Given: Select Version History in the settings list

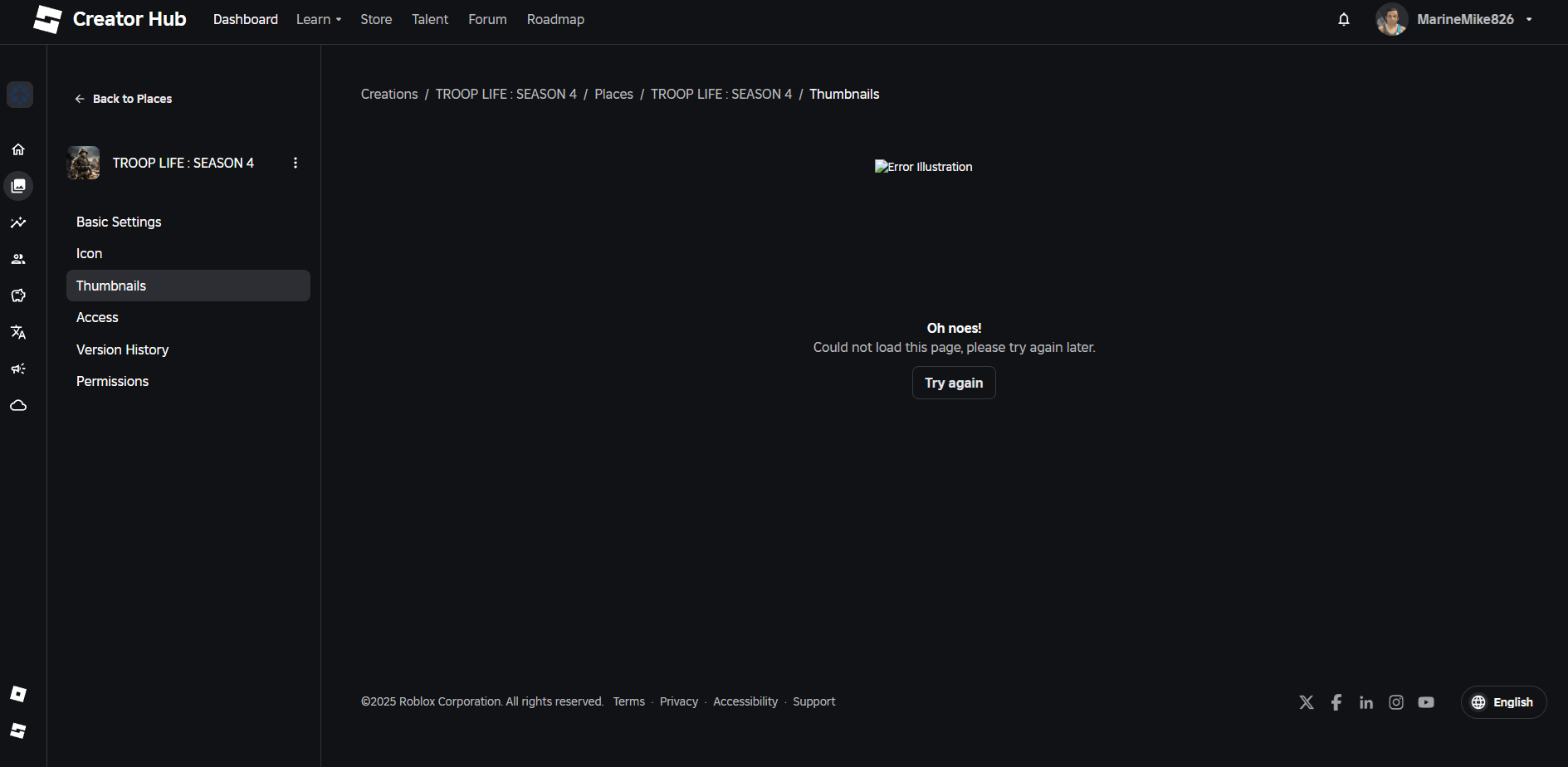Looking at the screenshot, I should tap(122, 349).
